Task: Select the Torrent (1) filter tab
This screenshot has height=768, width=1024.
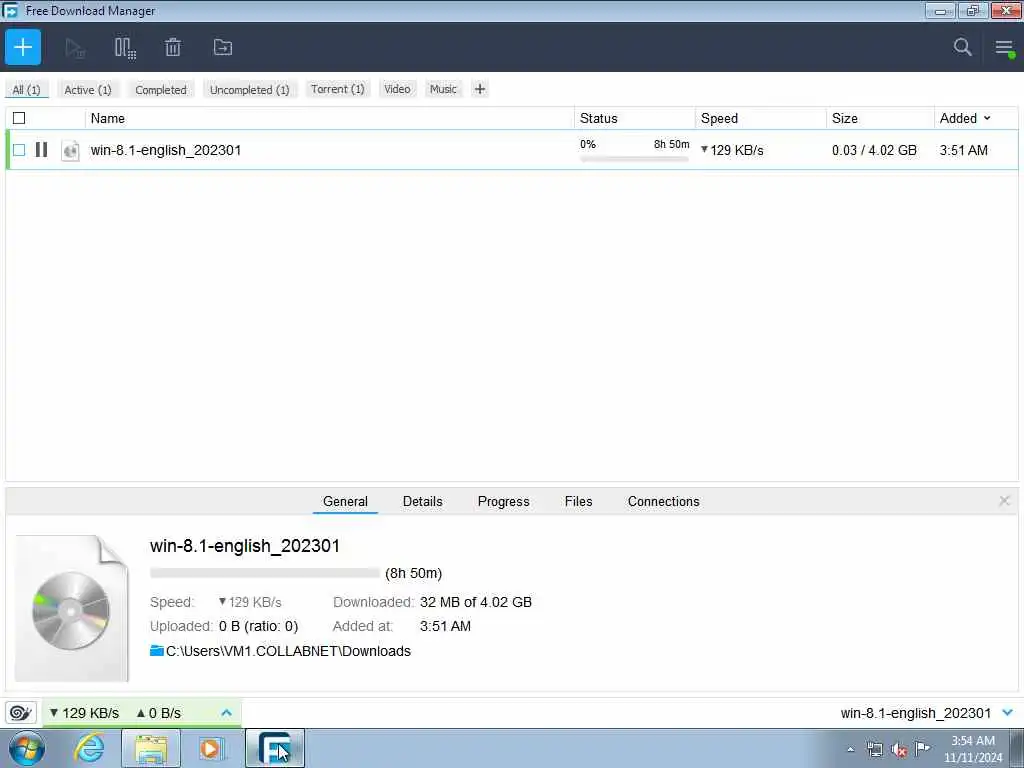Action: point(338,89)
